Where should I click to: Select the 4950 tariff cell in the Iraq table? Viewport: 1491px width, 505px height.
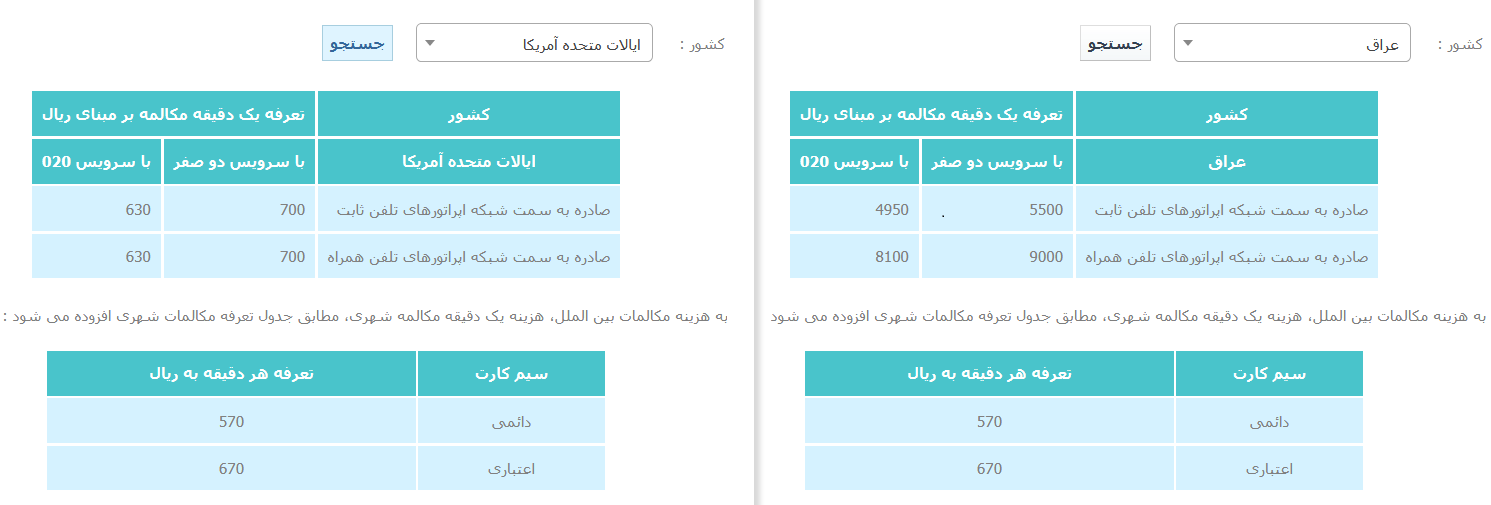(x=855, y=210)
